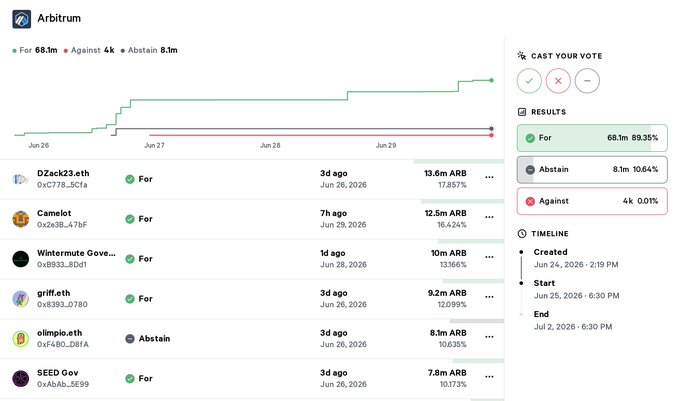The width and height of the screenshot is (680, 401).
Task: Open Camelot voter profile
Action: [x=54, y=213]
